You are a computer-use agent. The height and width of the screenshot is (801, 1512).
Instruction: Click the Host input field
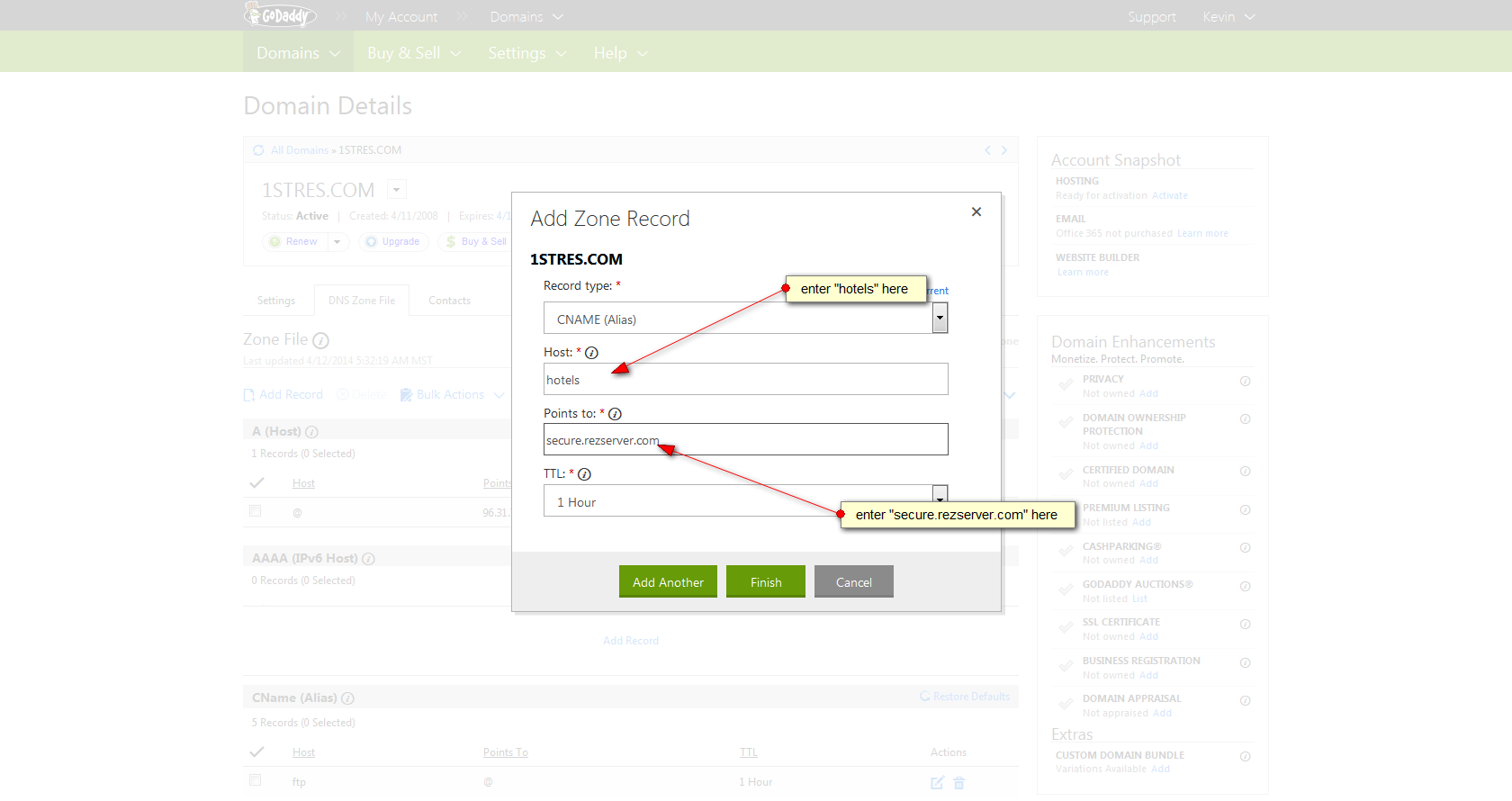(745, 379)
